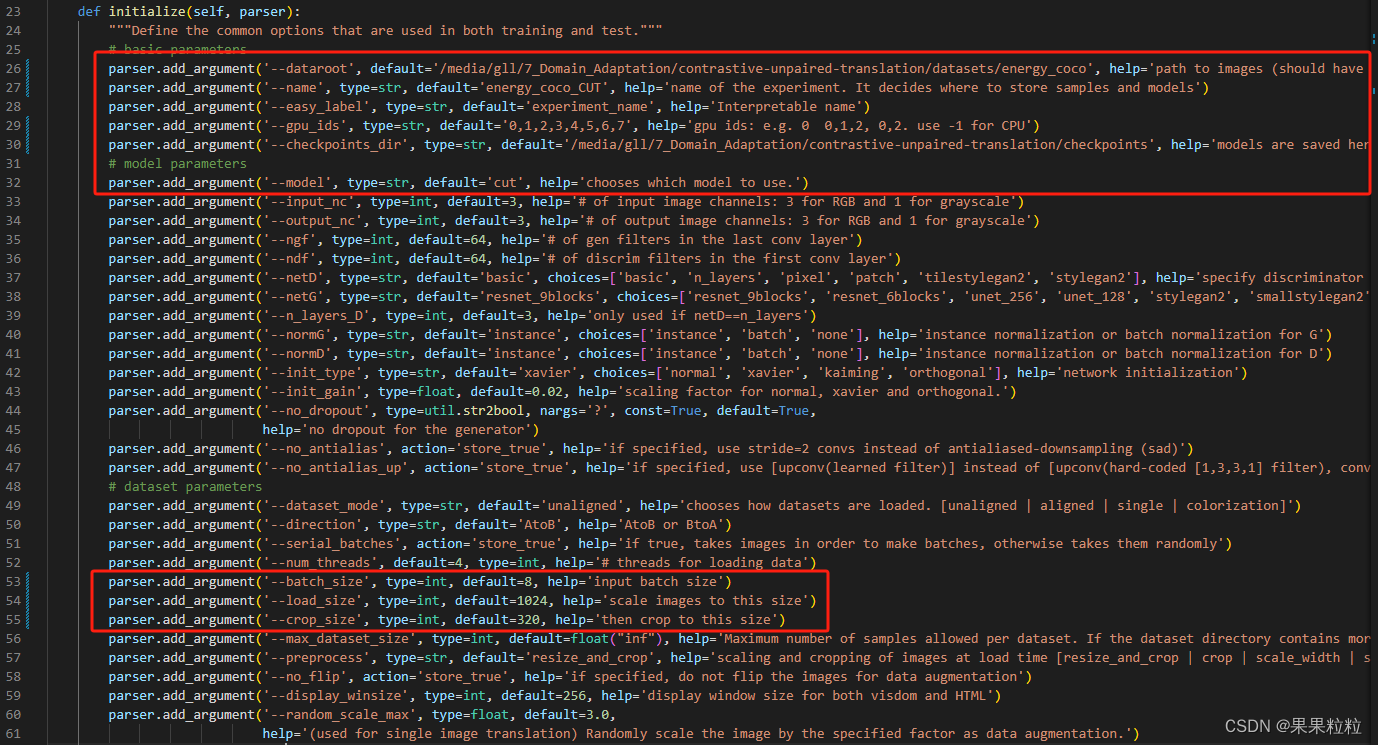Click the '--easy_label' argument string

317,107
